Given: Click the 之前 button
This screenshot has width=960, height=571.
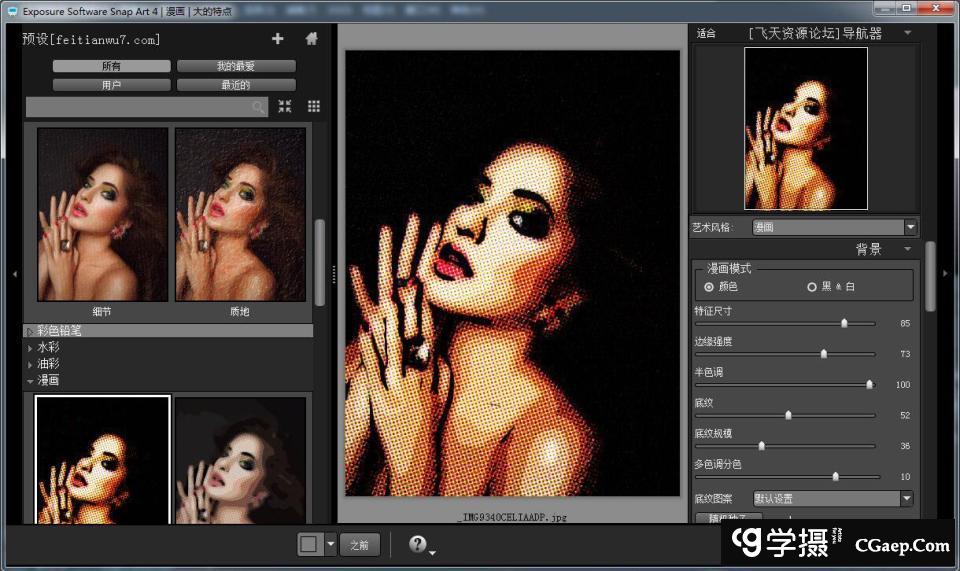Looking at the screenshot, I should click(360, 545).
